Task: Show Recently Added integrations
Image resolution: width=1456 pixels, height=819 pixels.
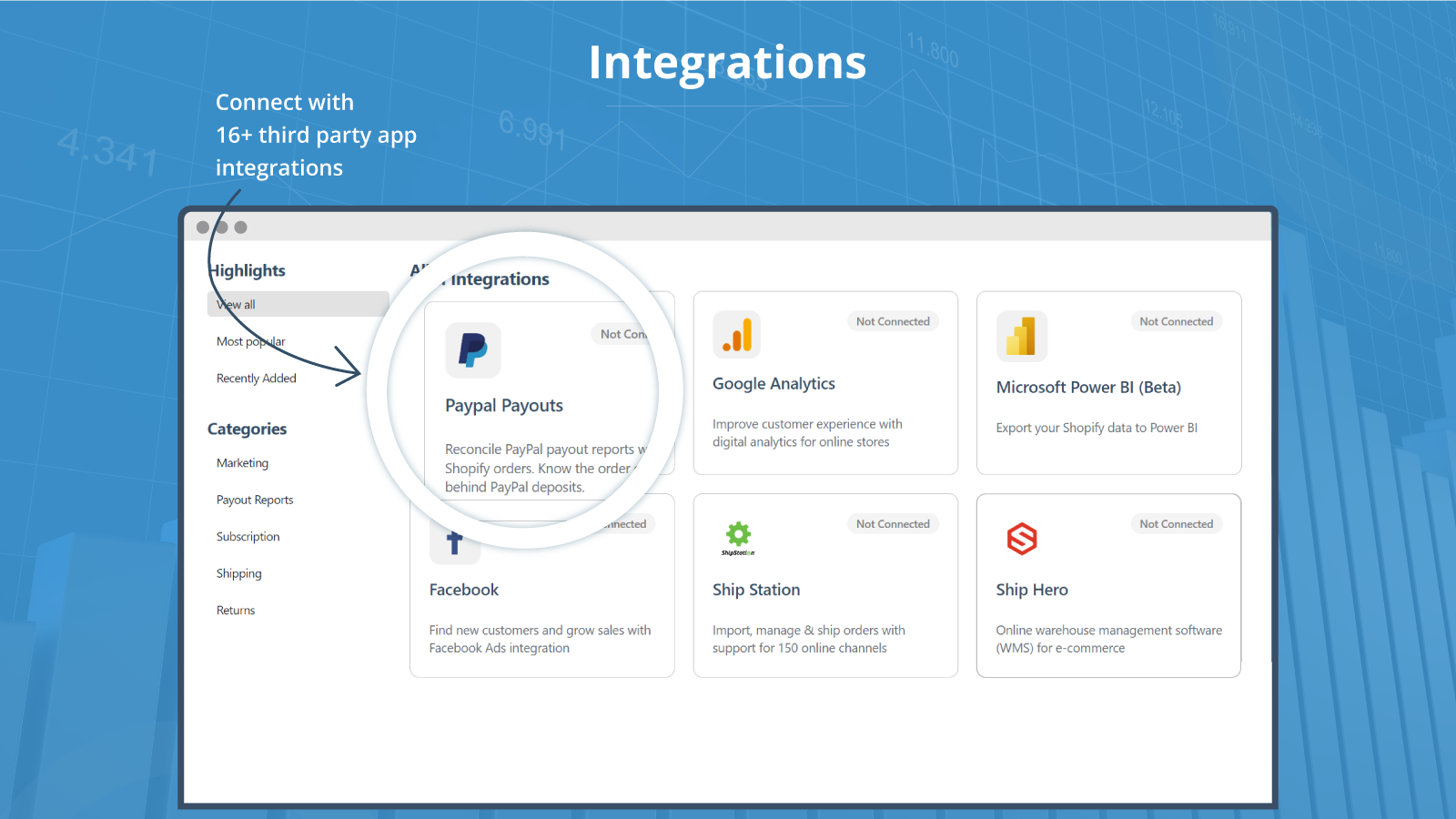Action: pyautogui.click(x=257, y=379)
